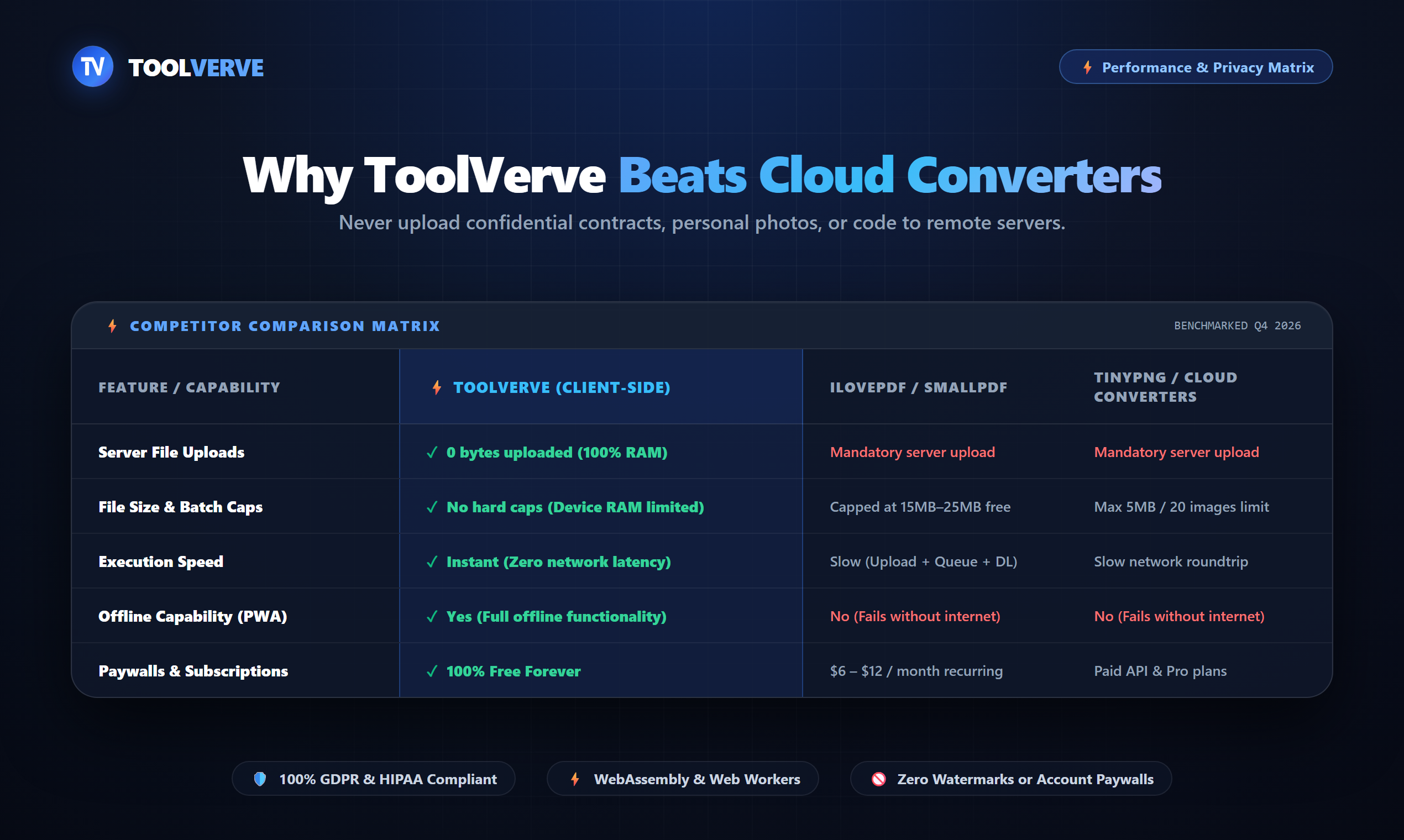Click the Benchmarked Q4 2026 label
Viewport: 1404px width, 840px height.
[1238, 326]
